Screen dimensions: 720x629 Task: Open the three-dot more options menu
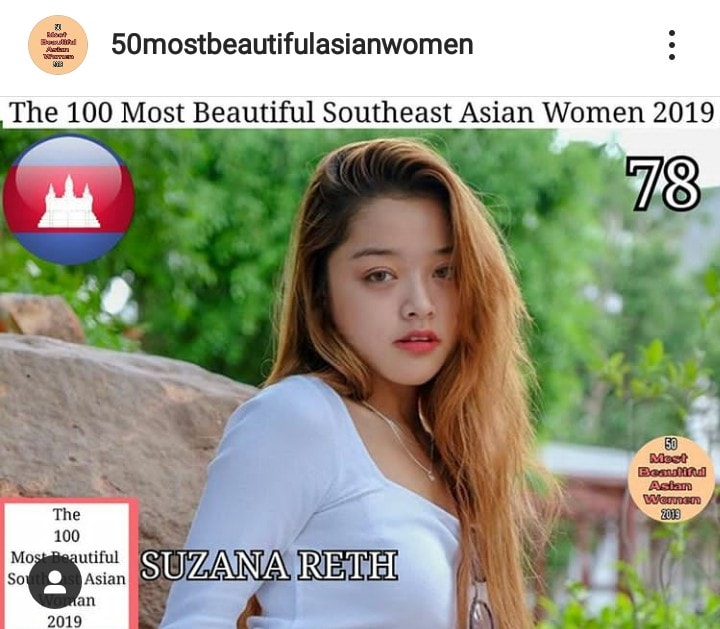tap(671, 45)
